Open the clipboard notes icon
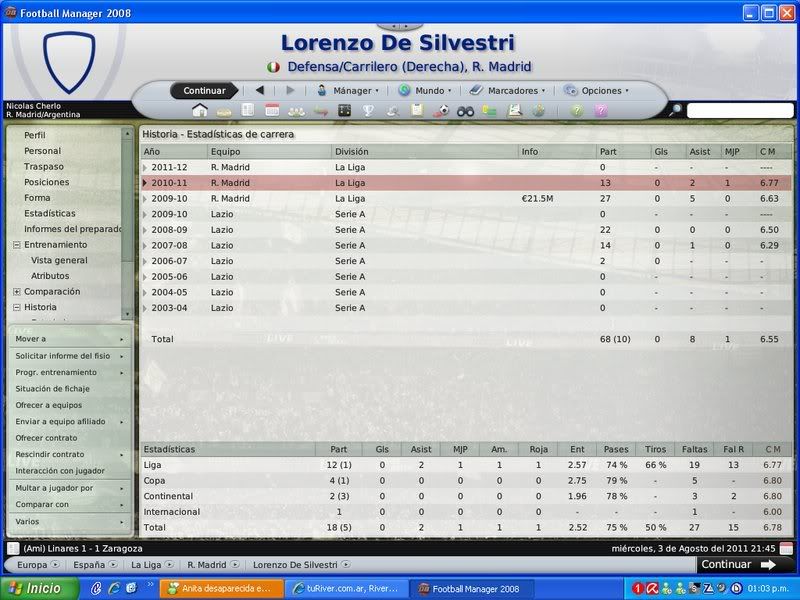The image size is (800, 600). pyautogui.click(x=417, y=110)
